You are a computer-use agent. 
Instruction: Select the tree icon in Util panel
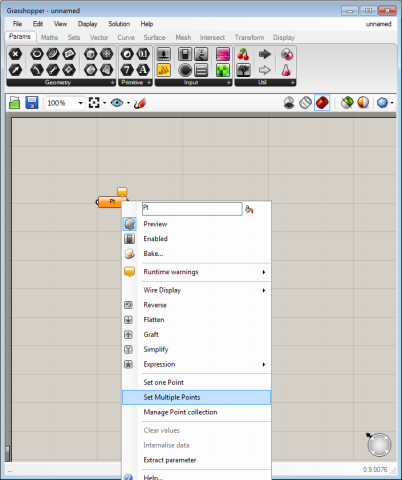[243, 70]
